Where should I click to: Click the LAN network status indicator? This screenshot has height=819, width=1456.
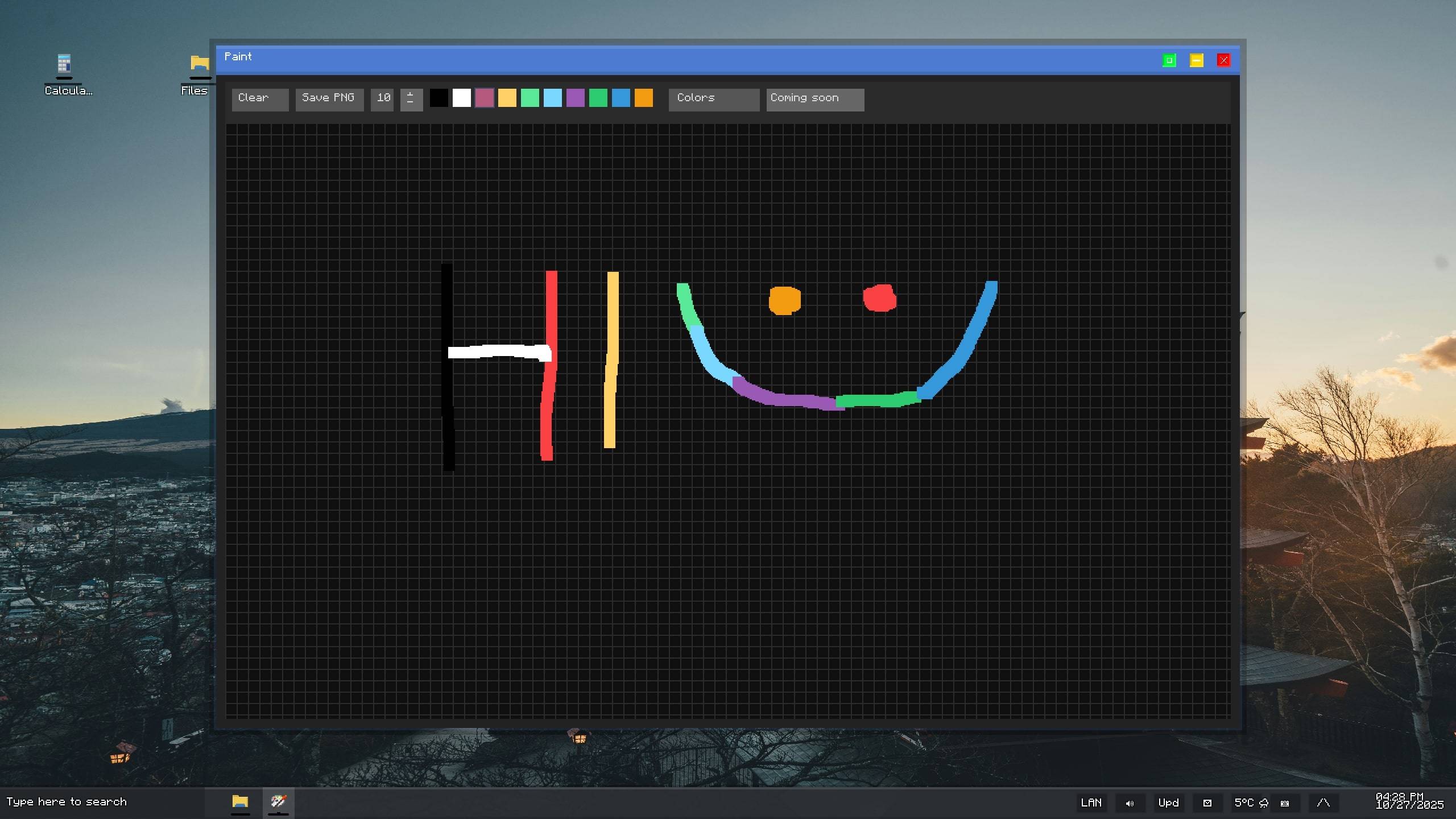1091,803
